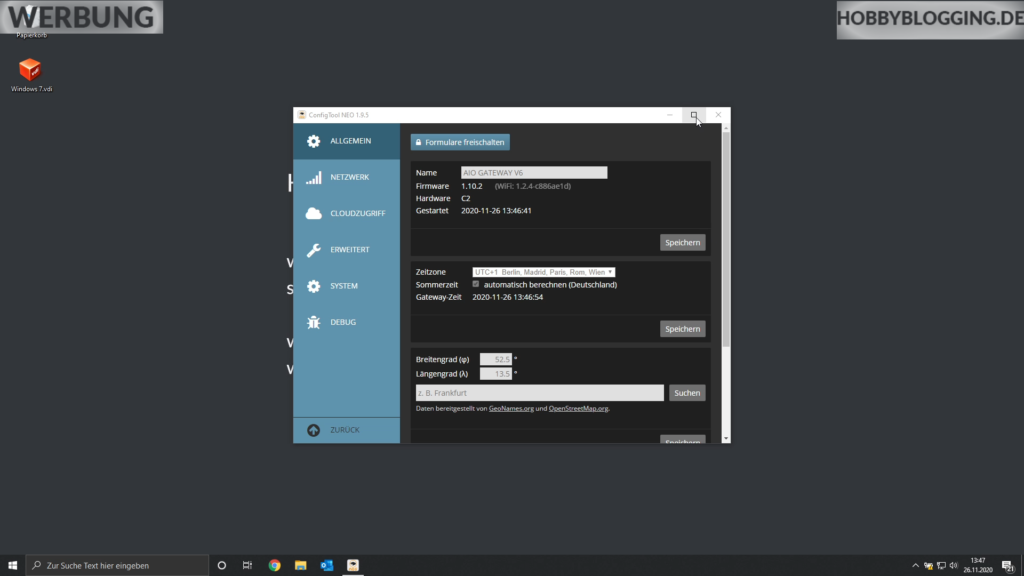Click the volume speaker icon in the tray
The image size is (1024, 576).
click(953, 565)
